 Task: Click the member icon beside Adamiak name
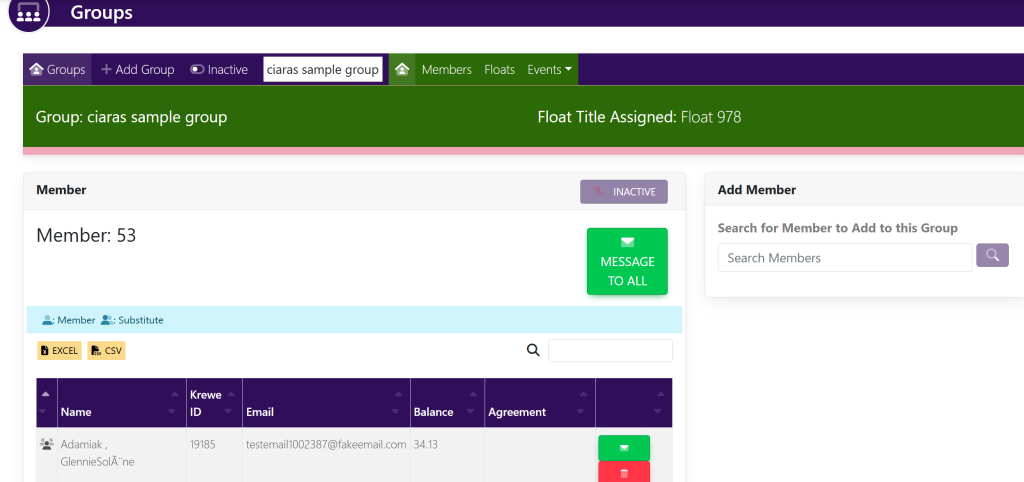coord(47,444)
